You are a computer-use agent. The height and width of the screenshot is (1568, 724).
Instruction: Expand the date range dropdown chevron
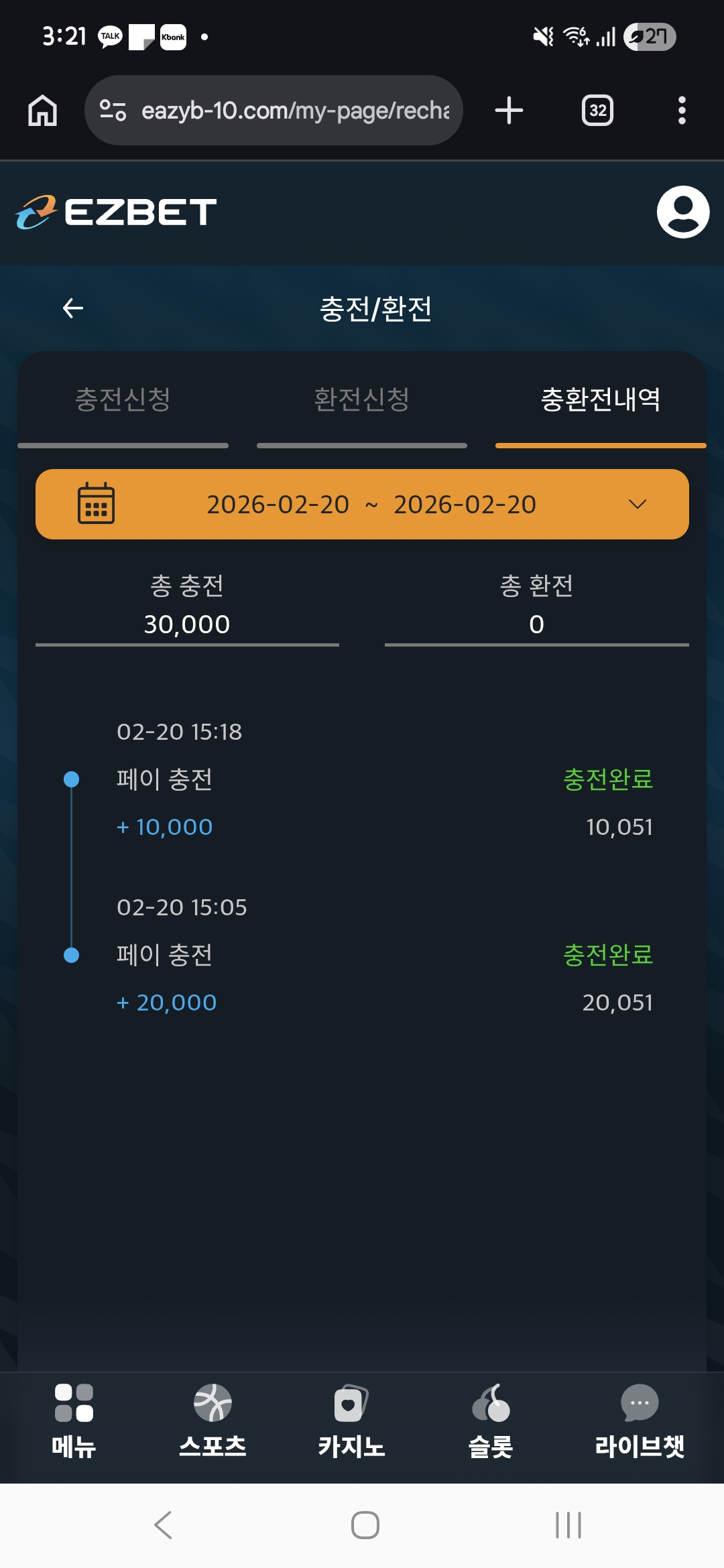click(x=638, y=504)
